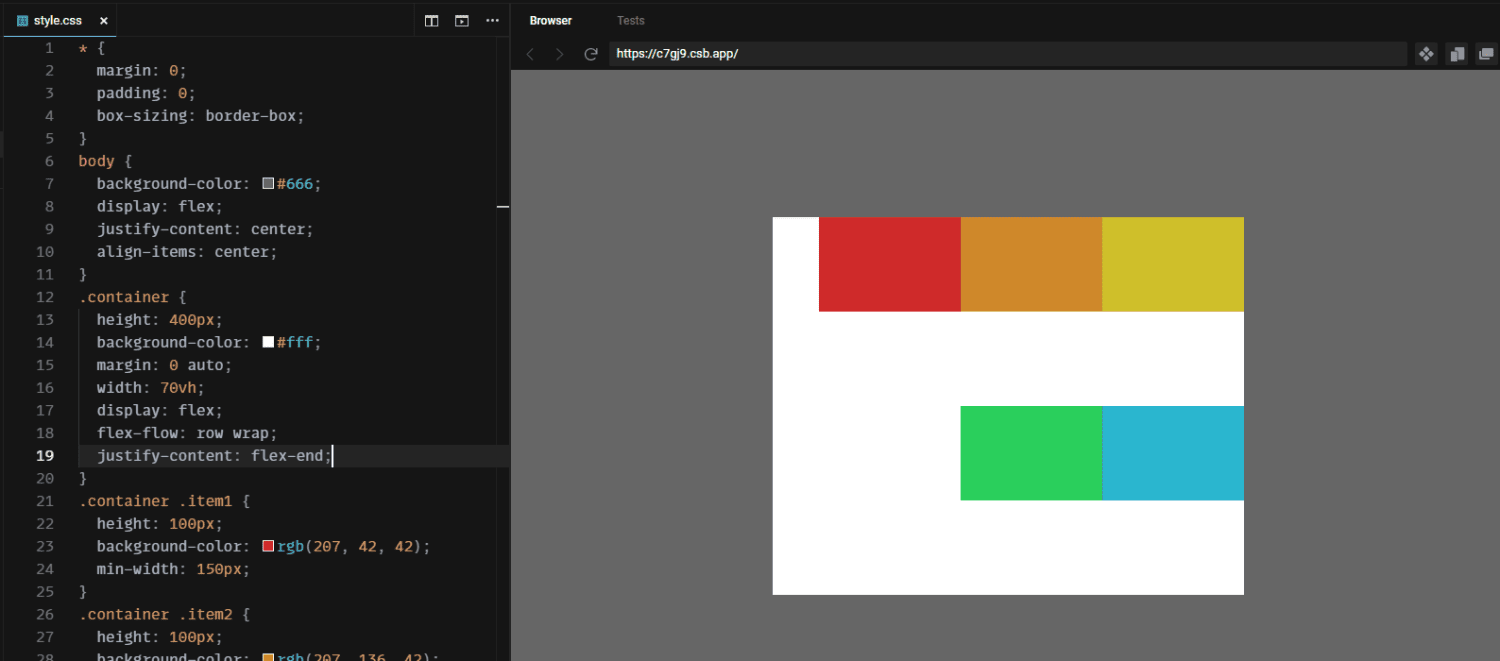Refresh the browser preview
The height and width of the screenshot is (661, 1500).
click(591, 54)
